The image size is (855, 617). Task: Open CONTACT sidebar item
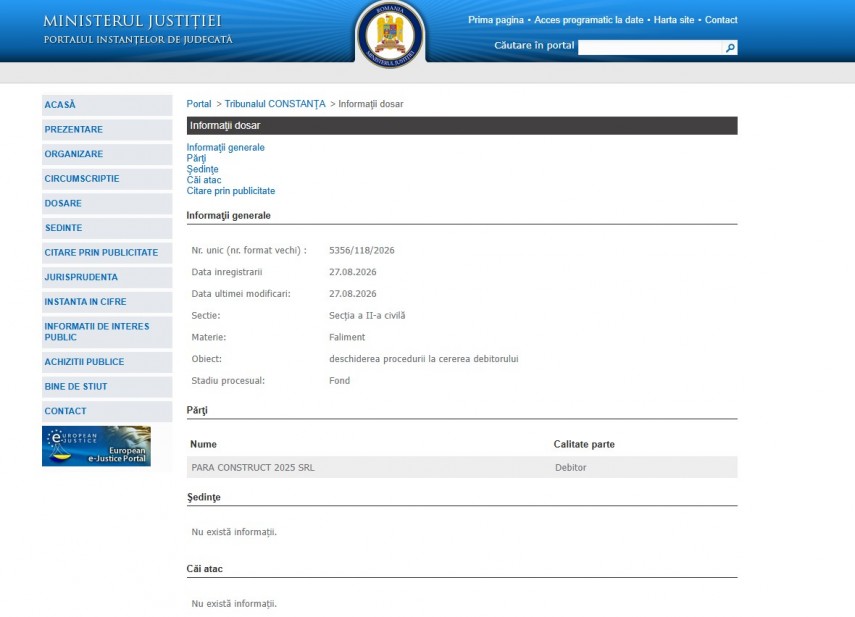[x=107, y=411]
